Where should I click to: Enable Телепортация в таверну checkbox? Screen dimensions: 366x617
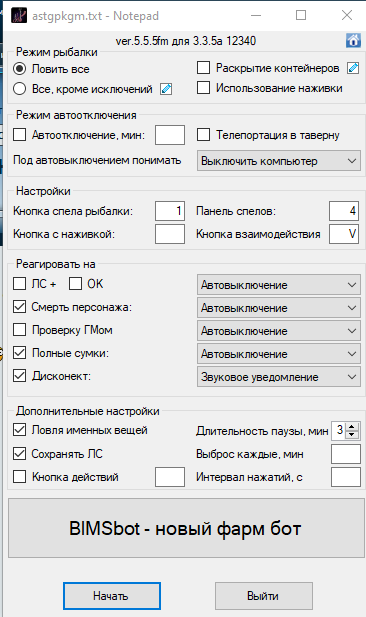tap(203, 135)
